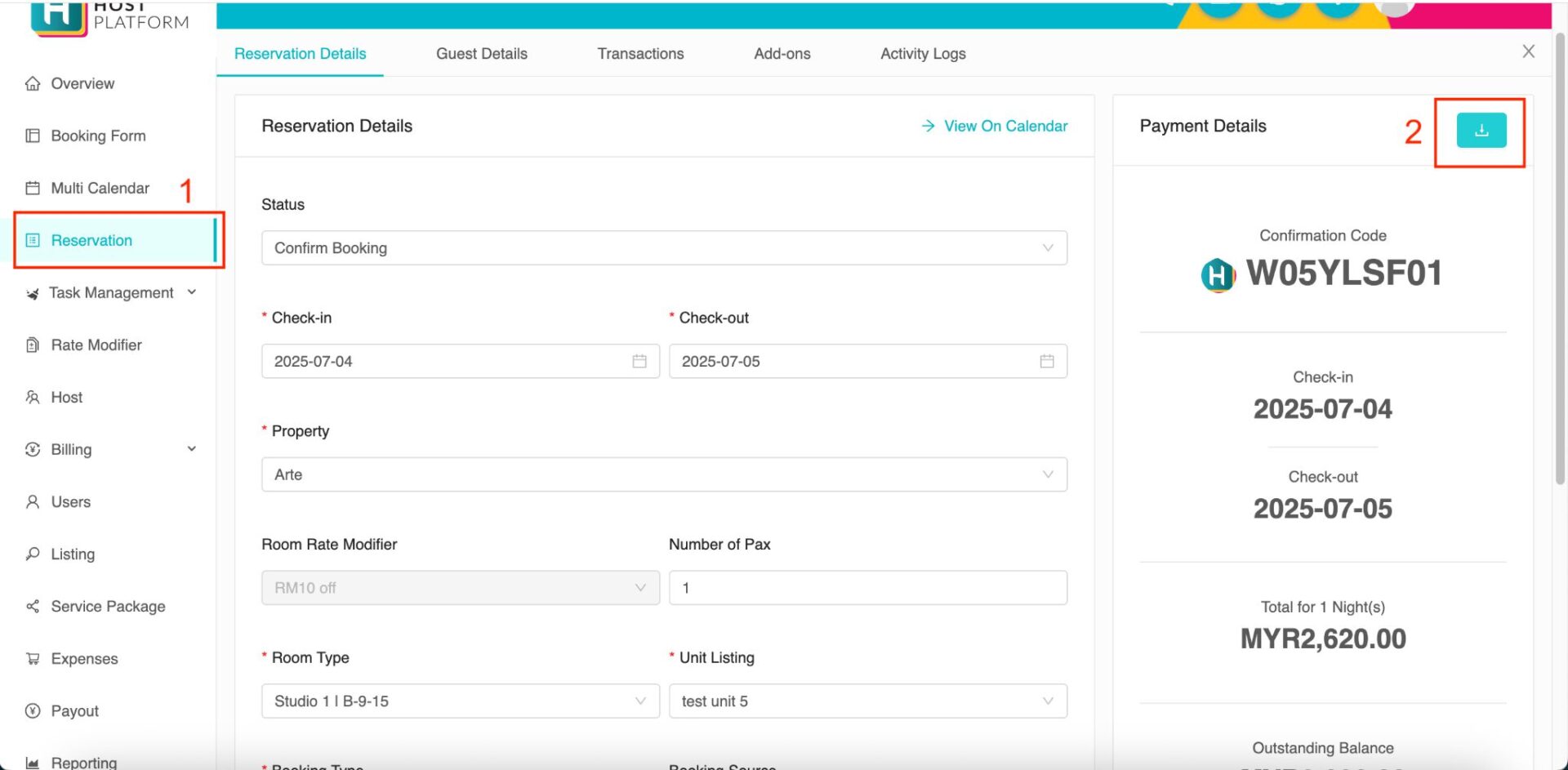Close the reservation panel with X

[x=1529, y=51]
